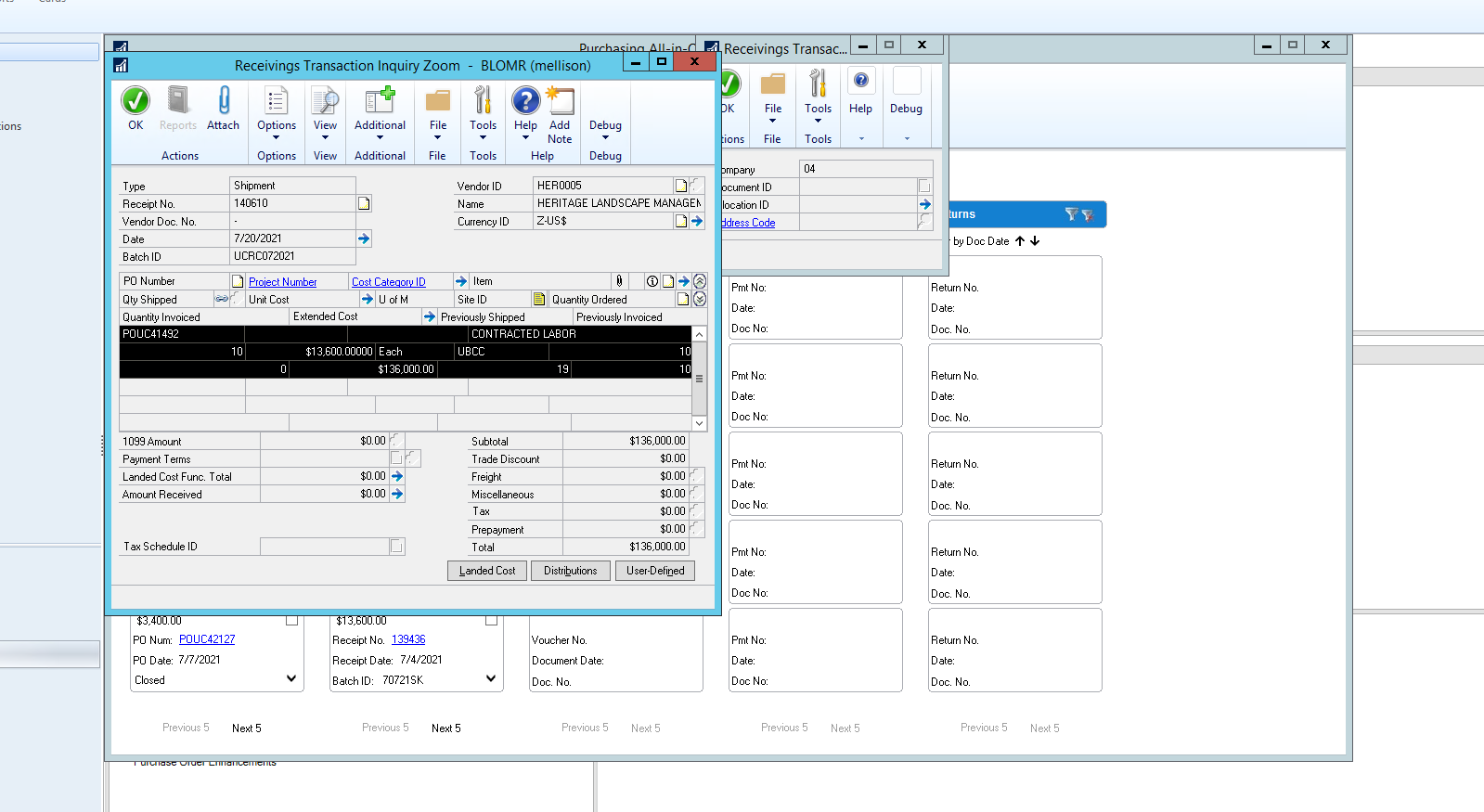Expand the Batch ID 70721SK card chevron
1484x812 pixels.
tap(491, 678)
